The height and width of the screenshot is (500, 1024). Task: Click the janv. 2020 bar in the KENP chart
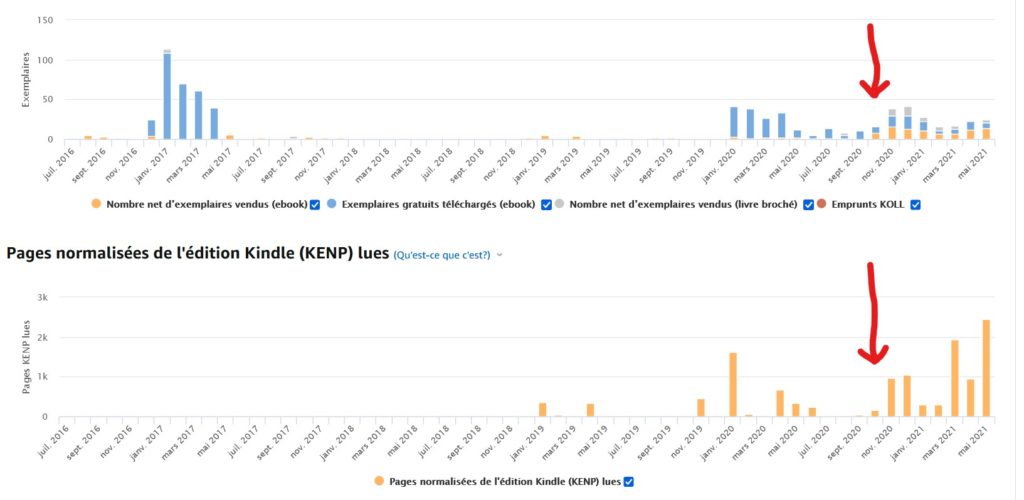click(733, 384)
